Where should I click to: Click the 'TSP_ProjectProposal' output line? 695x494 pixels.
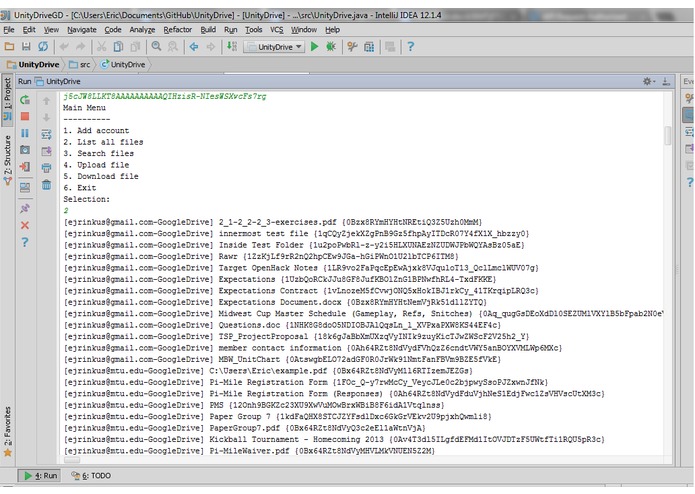click(x=297, y=336)
